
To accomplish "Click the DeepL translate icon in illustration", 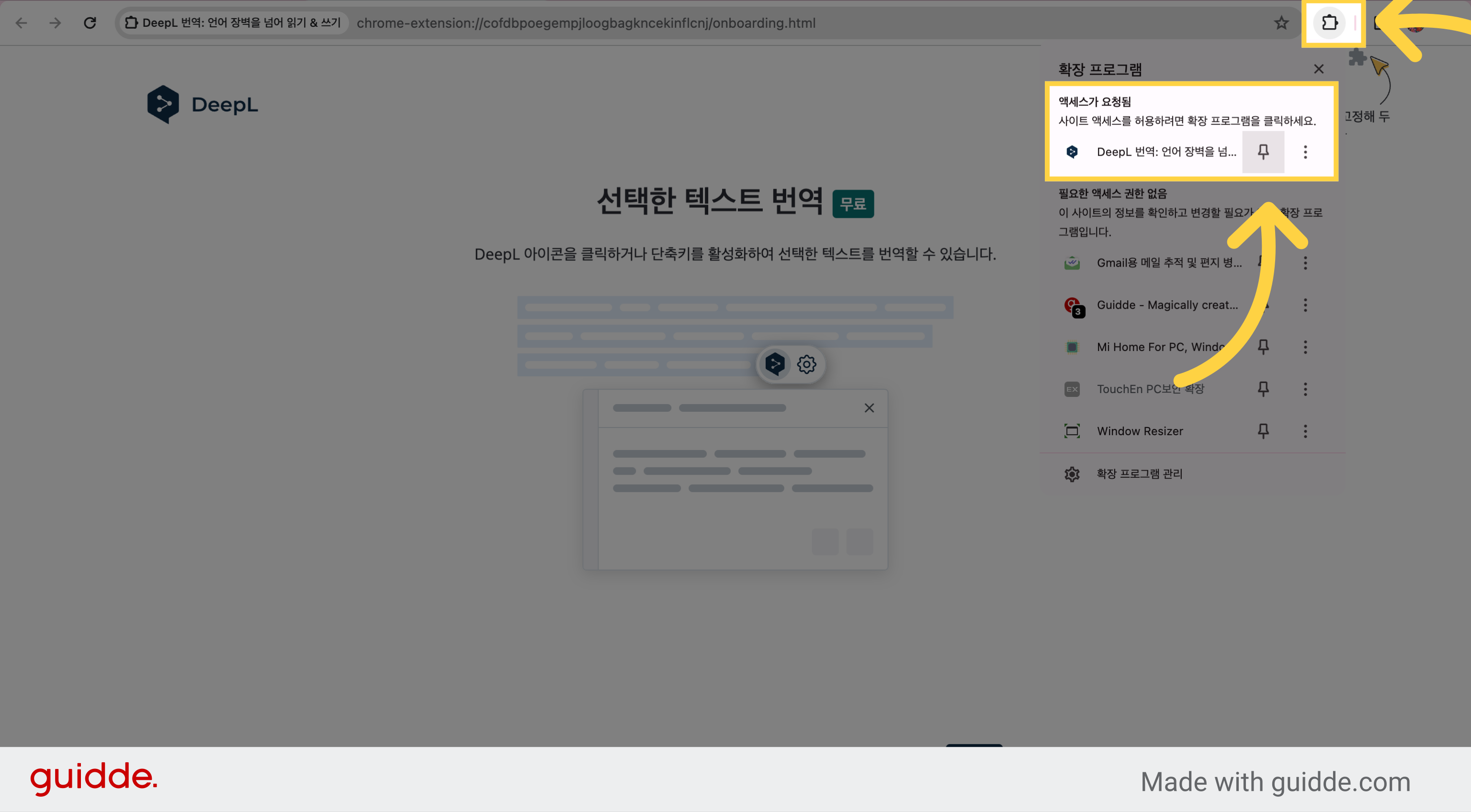I will (775, 364).
